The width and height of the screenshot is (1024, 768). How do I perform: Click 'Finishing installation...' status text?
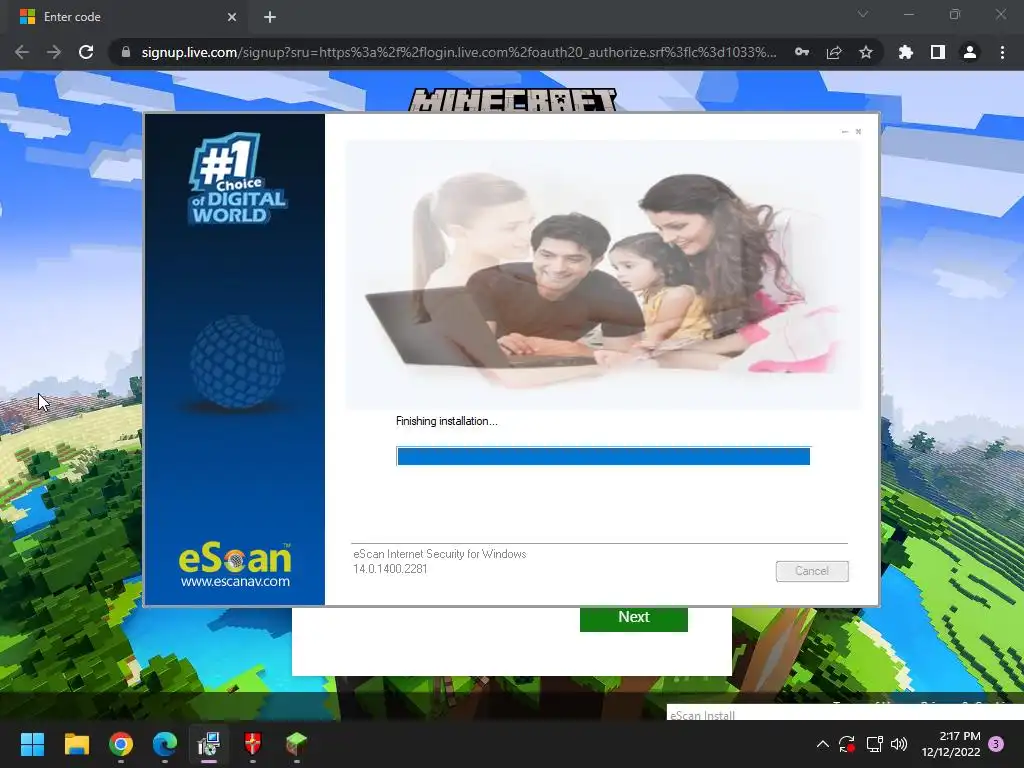(x=447, y=421)
